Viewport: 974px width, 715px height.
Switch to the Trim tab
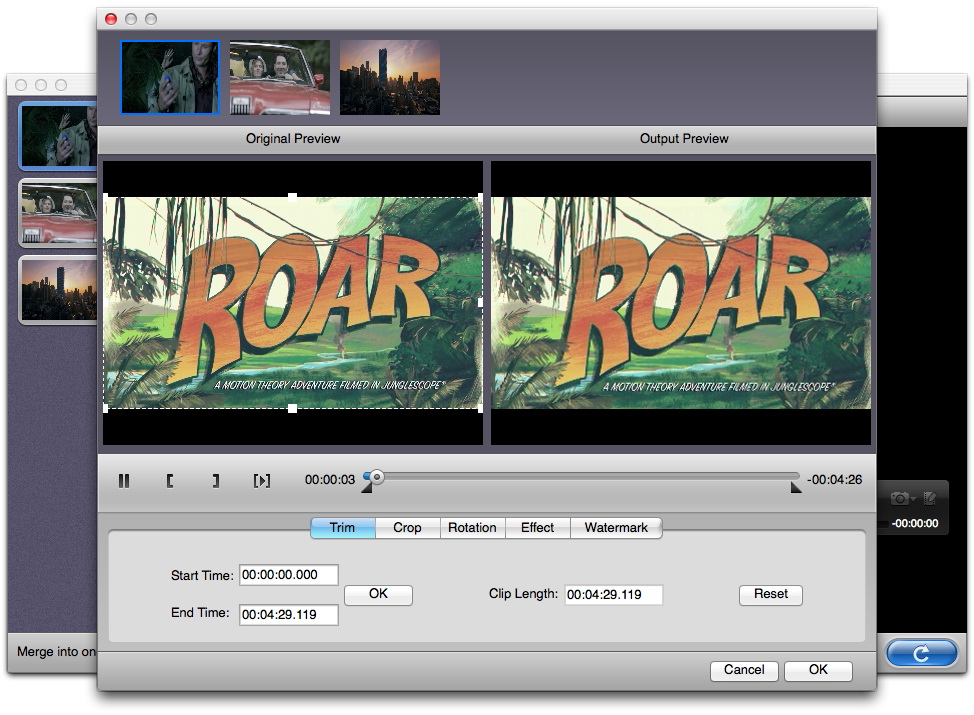tap(342, 527)
